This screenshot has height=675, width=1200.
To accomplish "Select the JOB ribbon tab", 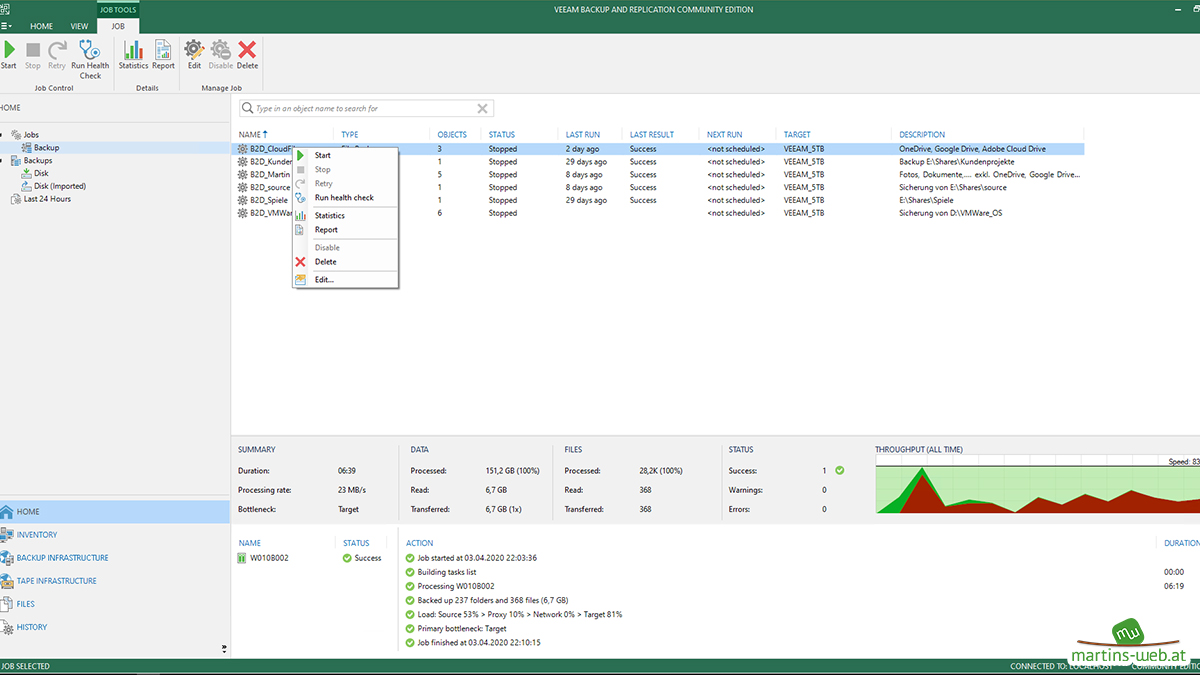I will pyautogui.click(x=117, y=26).
